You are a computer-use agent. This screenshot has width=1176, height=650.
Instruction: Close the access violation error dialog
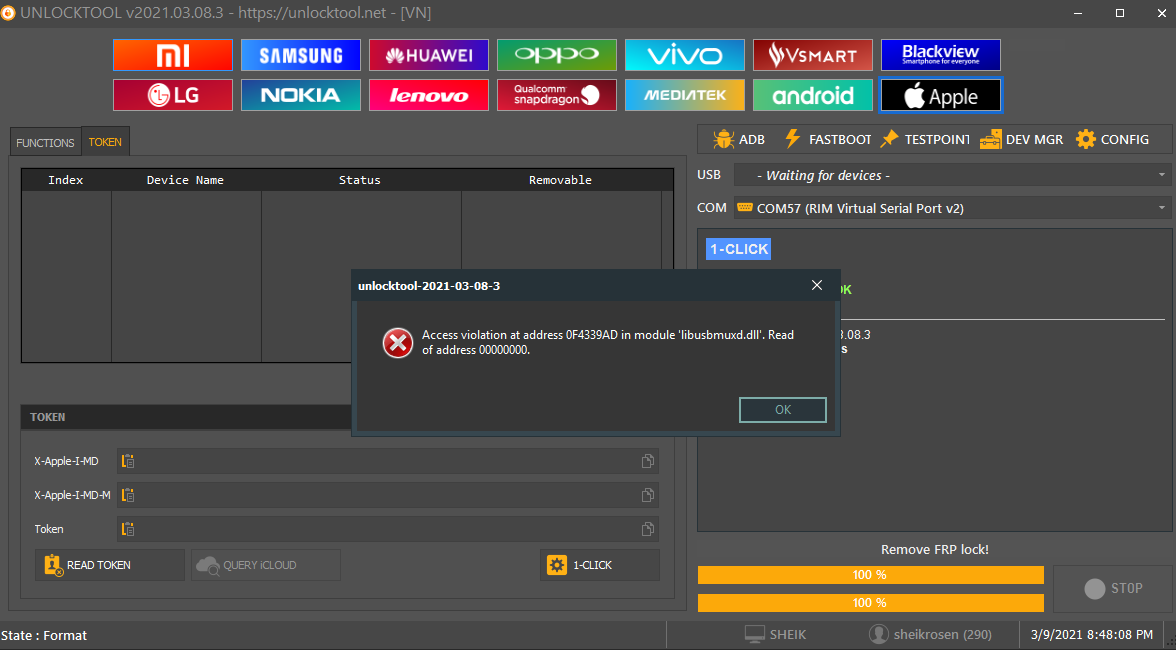pyautogui.click(x=817, y=286)
